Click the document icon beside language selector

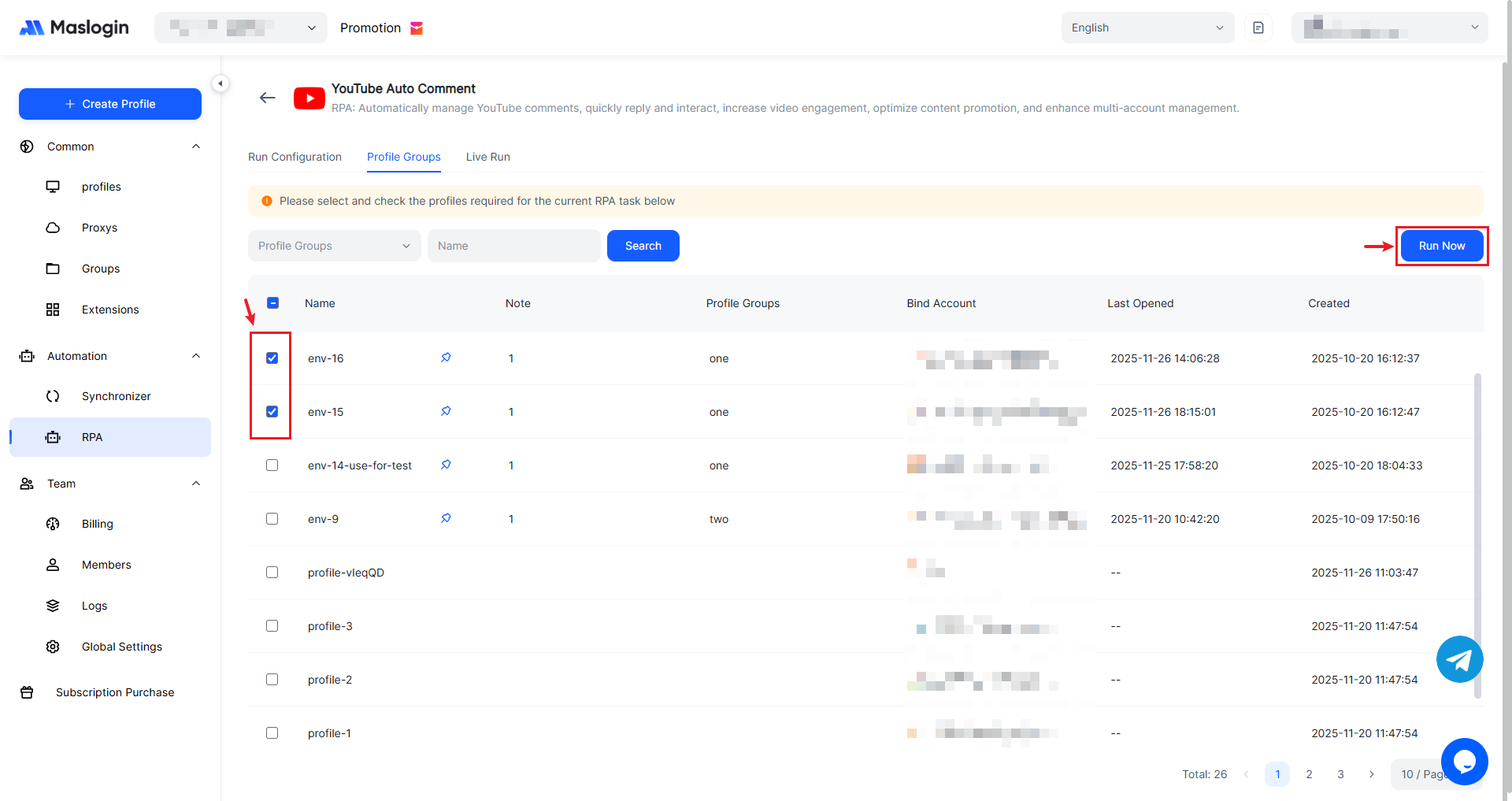[1258, 28]
